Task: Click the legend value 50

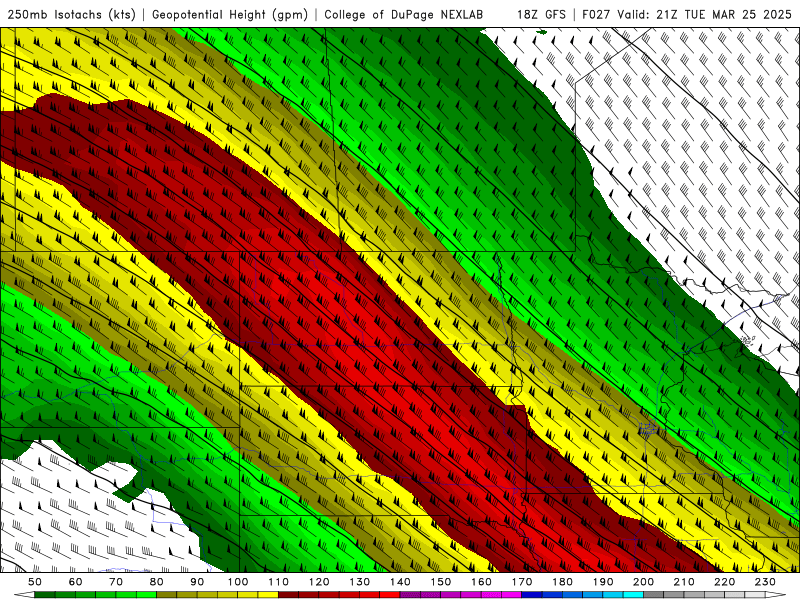Action: [x=35, y=582]
